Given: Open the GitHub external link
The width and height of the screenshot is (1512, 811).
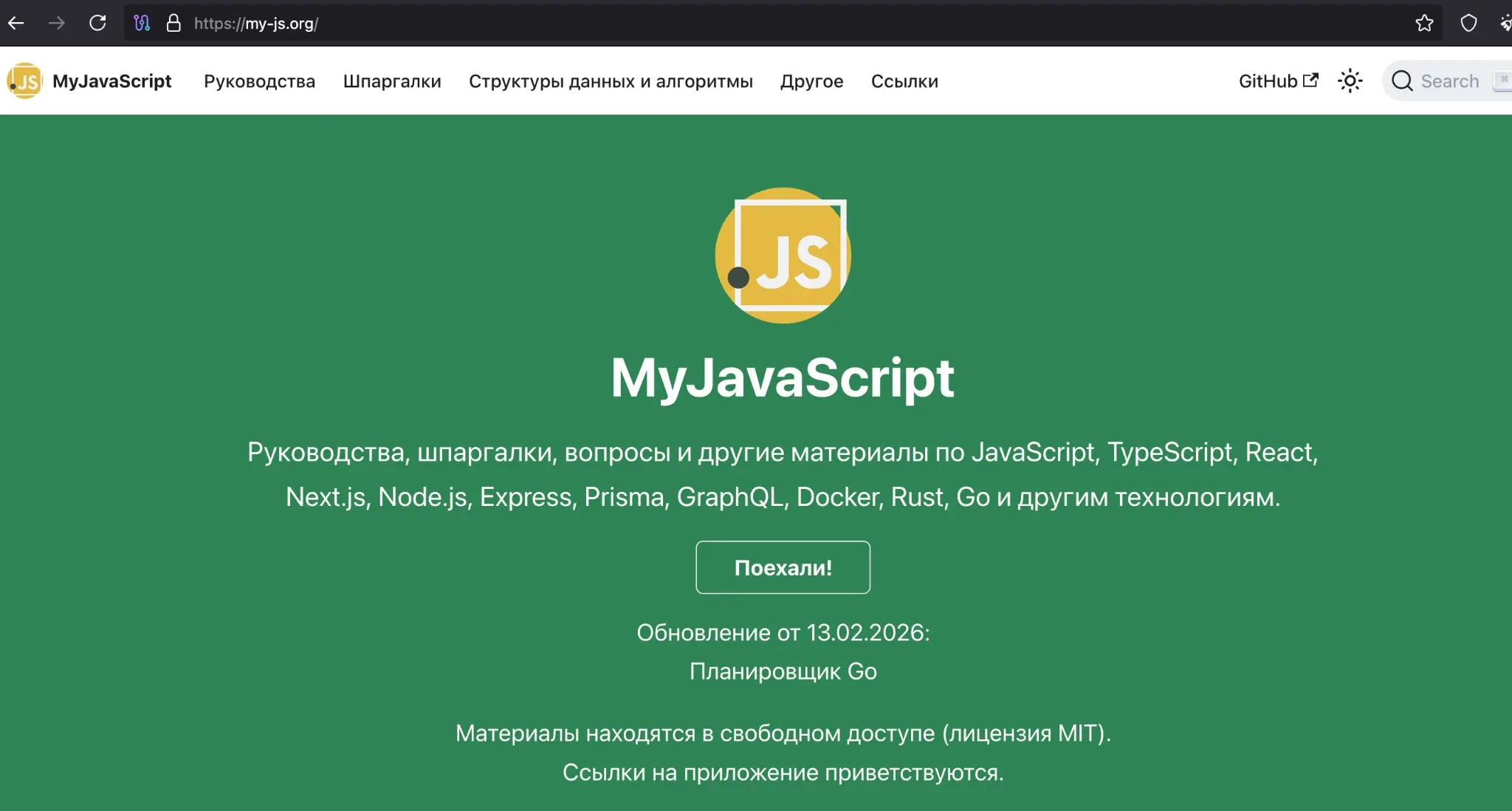Looking at the screenshot, I should point(1278,81).
